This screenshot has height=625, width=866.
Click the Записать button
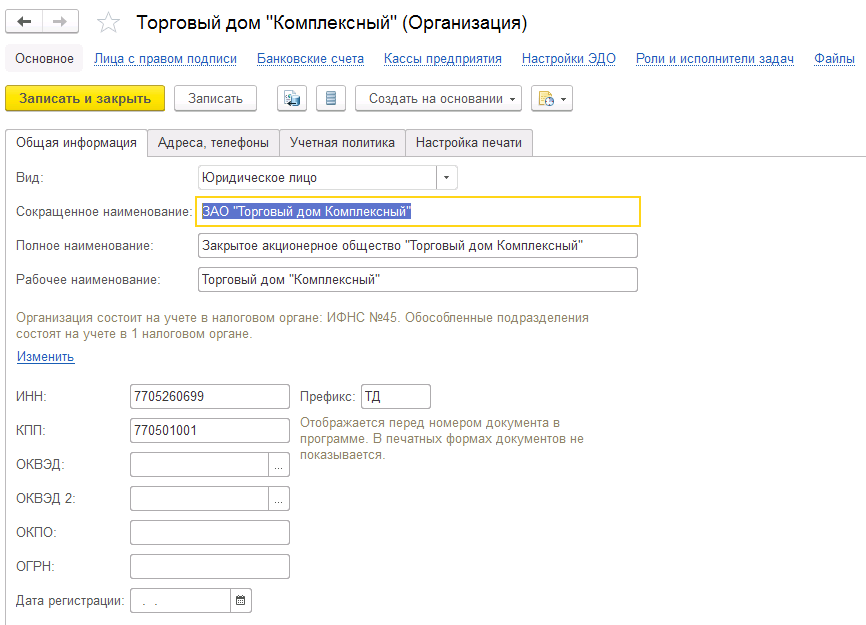coord(215,98)
